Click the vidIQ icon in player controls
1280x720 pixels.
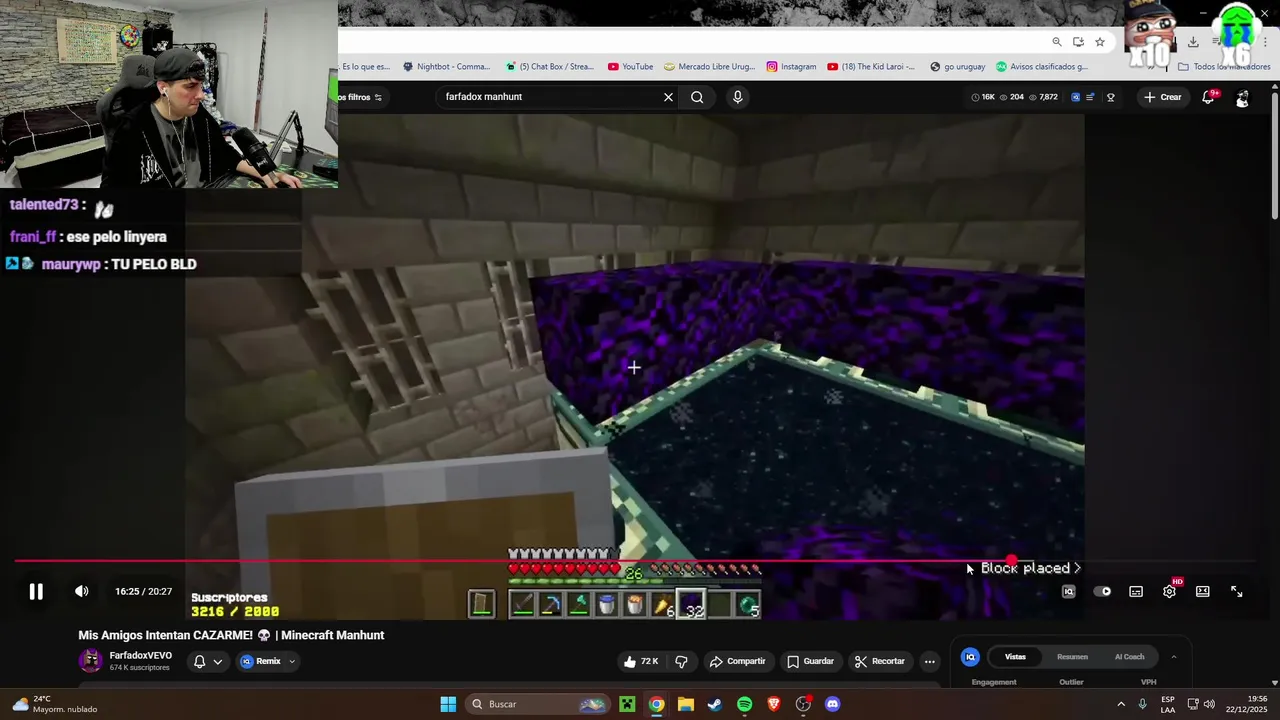[1068, 591]
